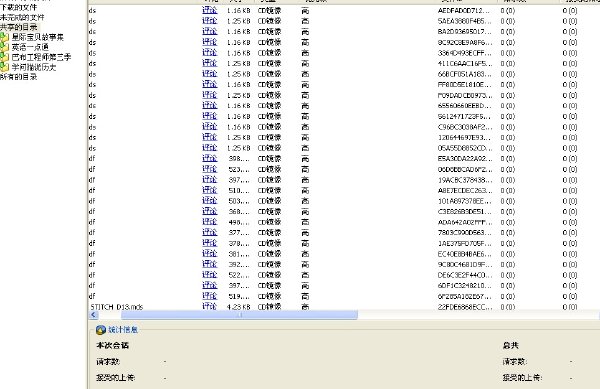600x389 pixels.
Task: Click CD镜像 type in STITCH D13.mds row
Action: 269,307
